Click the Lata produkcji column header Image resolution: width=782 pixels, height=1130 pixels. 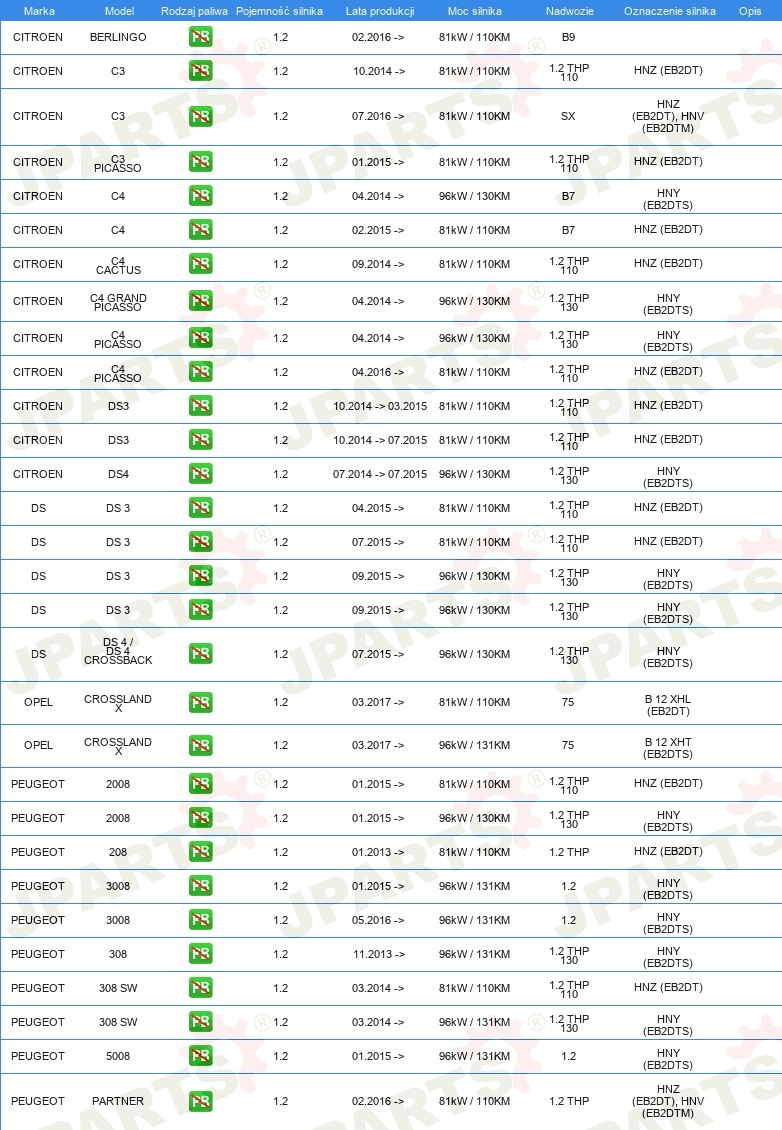[x=380, y=11]
